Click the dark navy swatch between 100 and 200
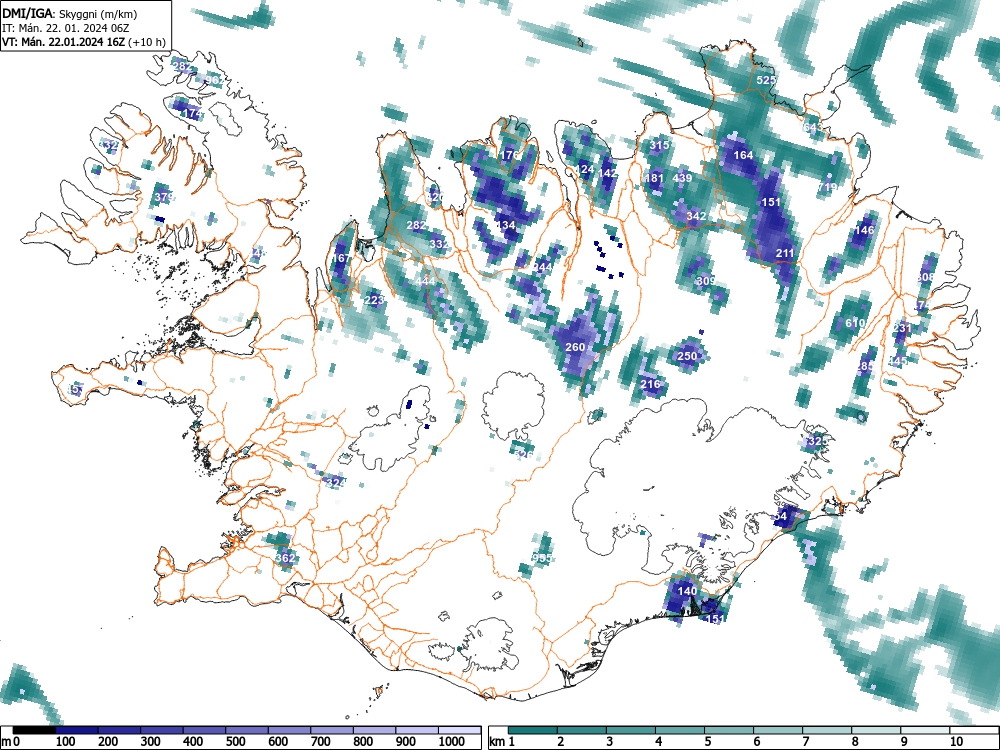The image size is (1000, 750). (x=77, y=731)
